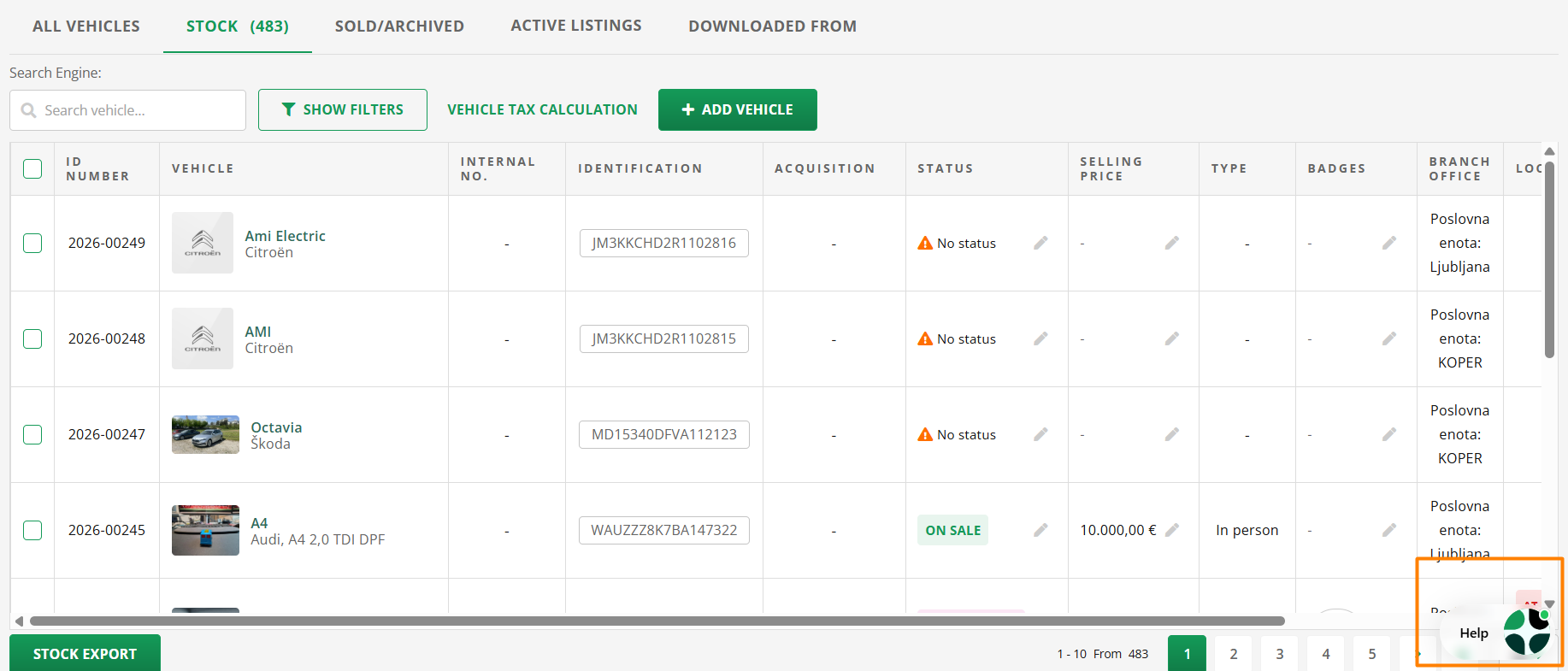This screenshot has height=671, width=1568.
Task: Tick the checkbox for vehicle 2026-00248
Action: click(32, 338)
